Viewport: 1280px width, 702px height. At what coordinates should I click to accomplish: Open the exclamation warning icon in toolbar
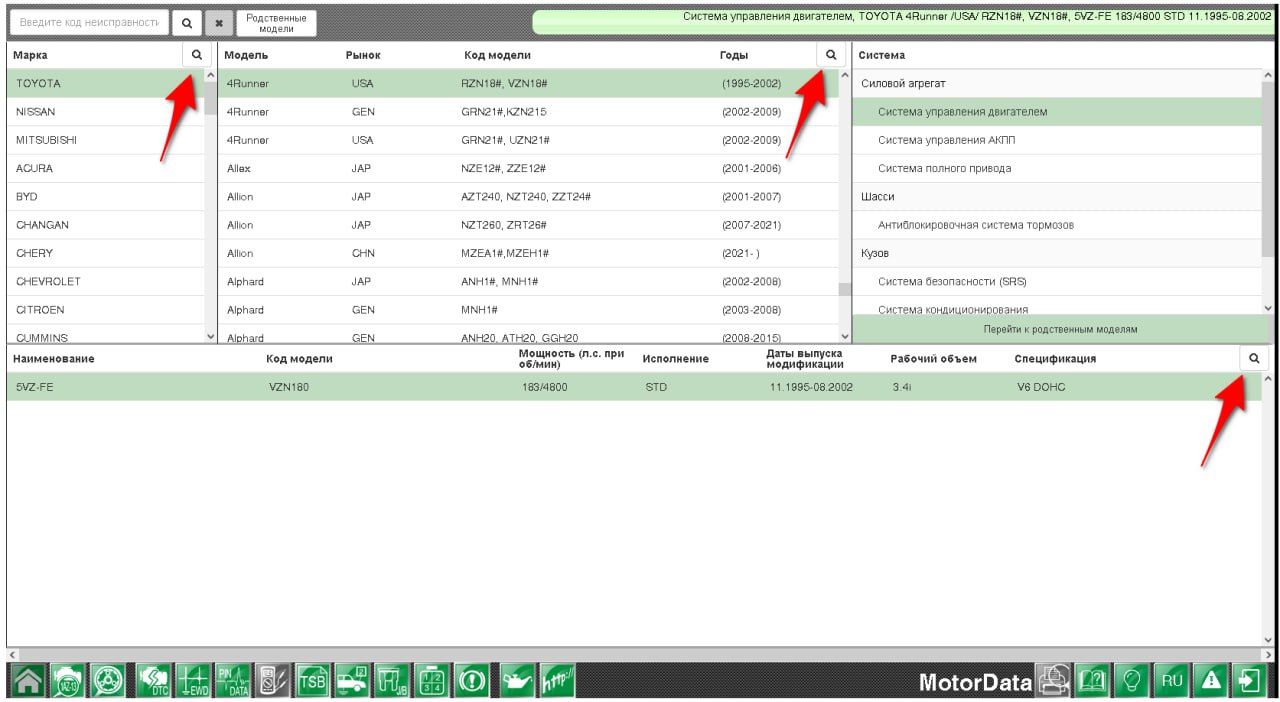pos(471,681)
